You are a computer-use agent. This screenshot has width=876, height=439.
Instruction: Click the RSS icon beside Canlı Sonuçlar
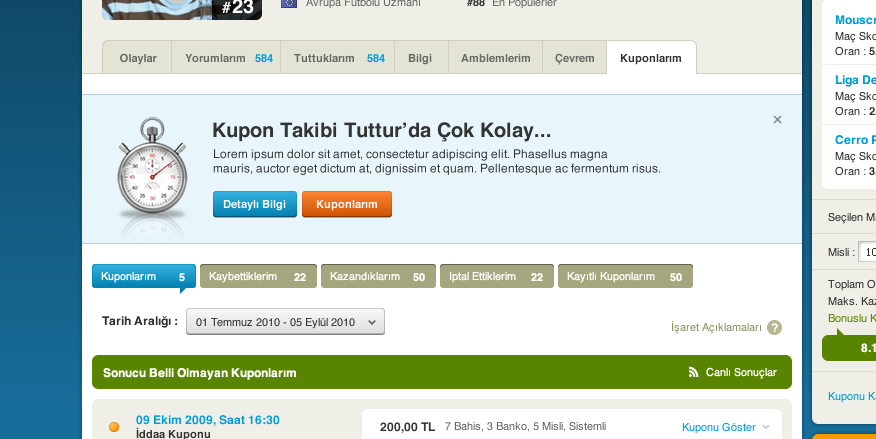[x=693, y=373]
